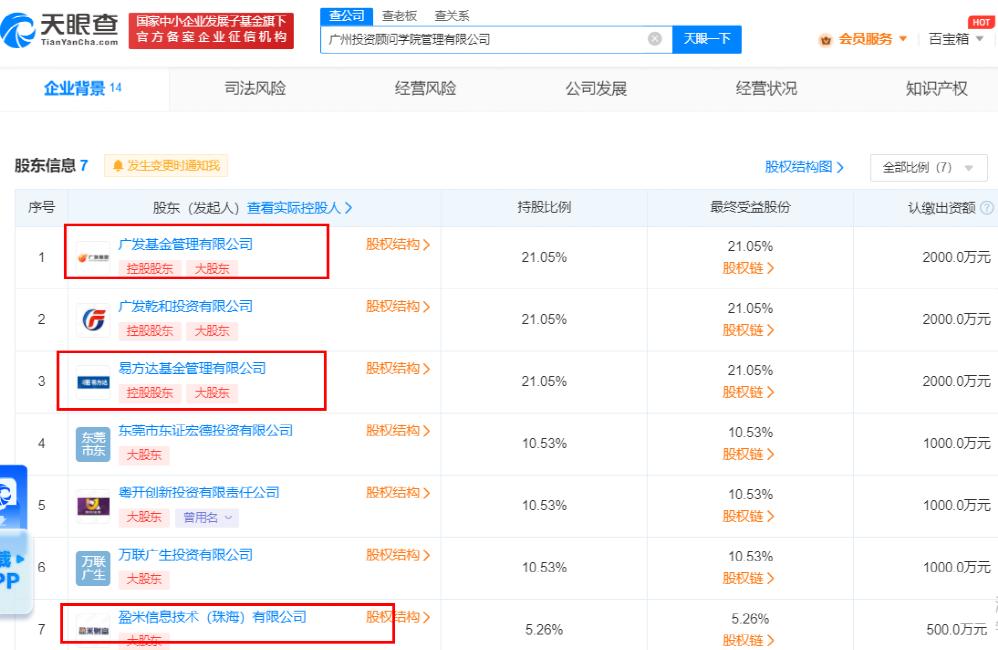The width and height of the screenshot is (998, 650).
Task: Switch to the 查关系 search tab
Action: [451, 16]
